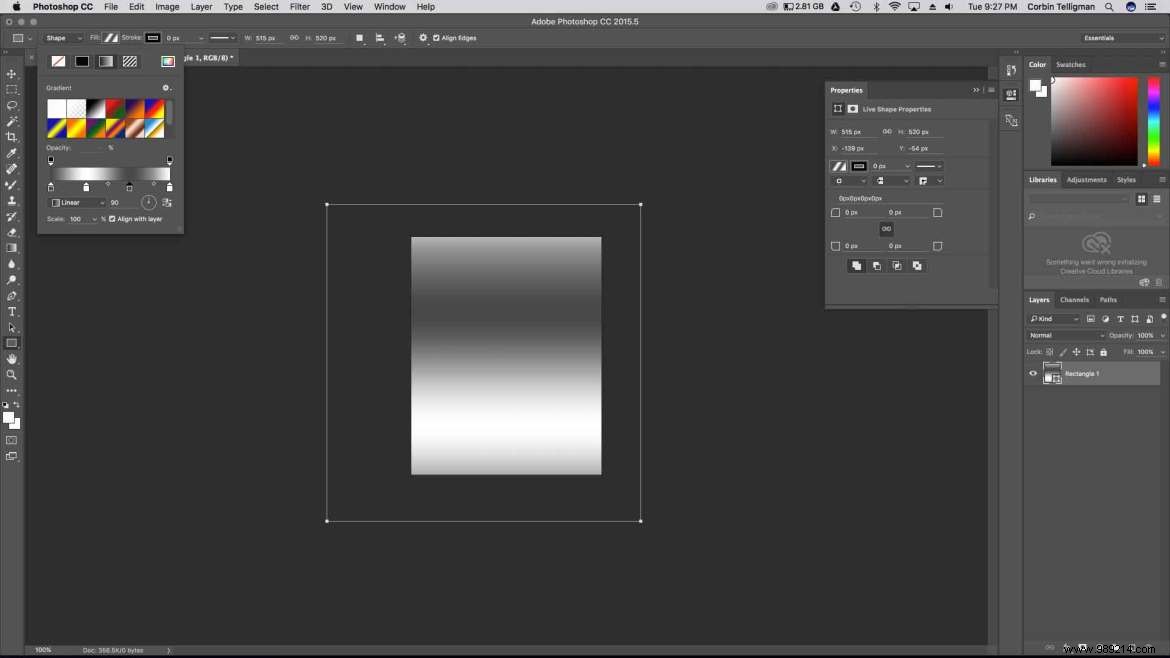Open the Linear gradient style dropdown
1170x658 pixels.
76,202
